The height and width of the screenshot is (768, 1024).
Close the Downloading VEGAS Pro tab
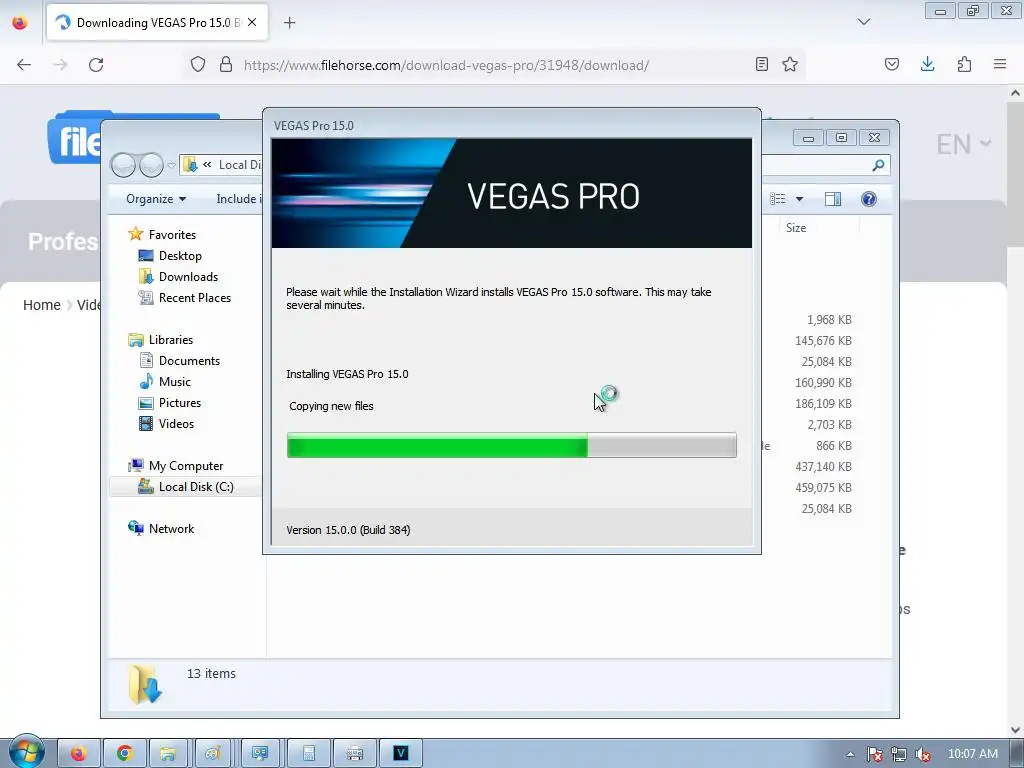252,23
